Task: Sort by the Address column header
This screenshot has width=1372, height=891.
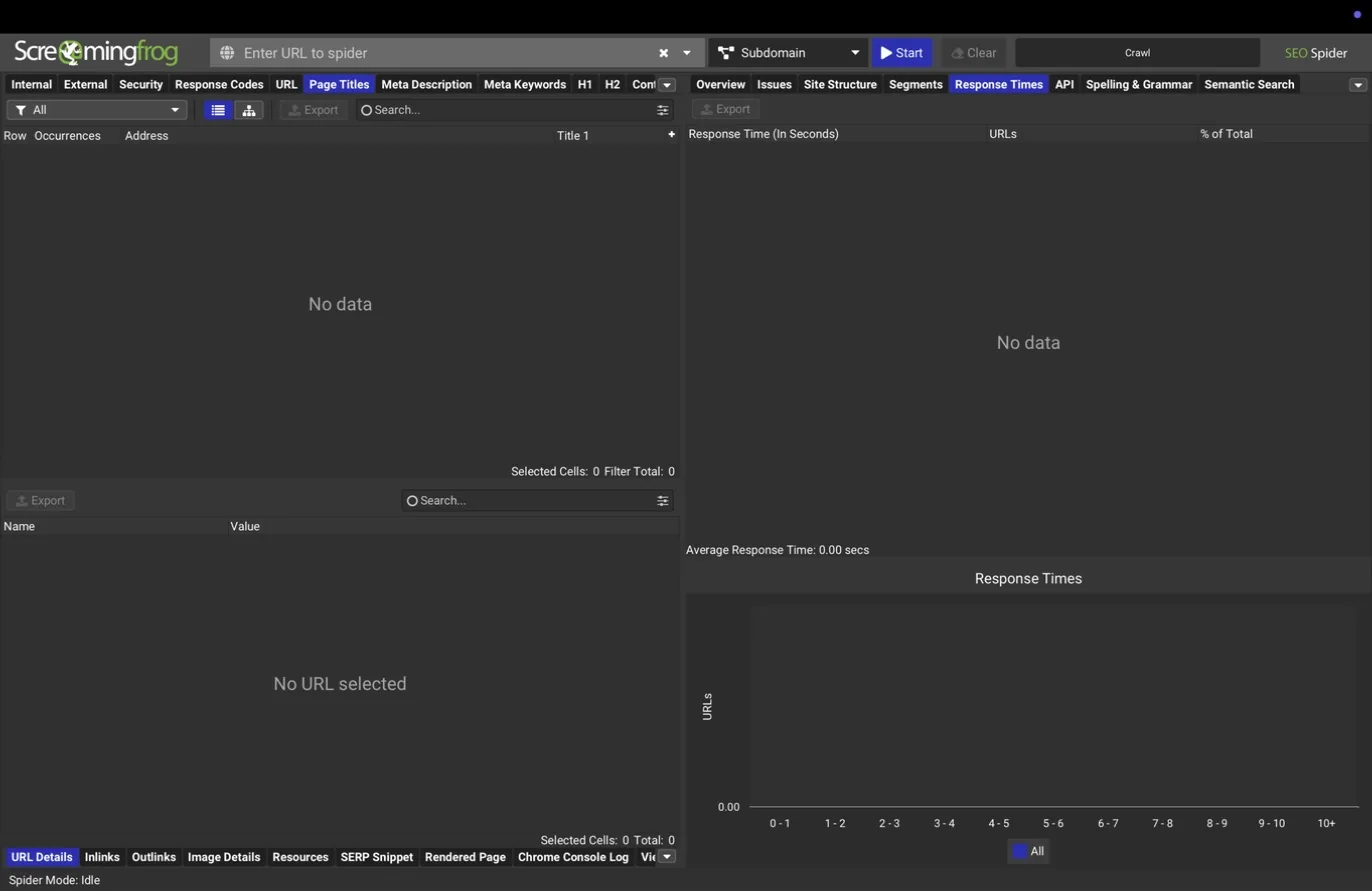Action: pyautogui.click(x=146, y=136)
